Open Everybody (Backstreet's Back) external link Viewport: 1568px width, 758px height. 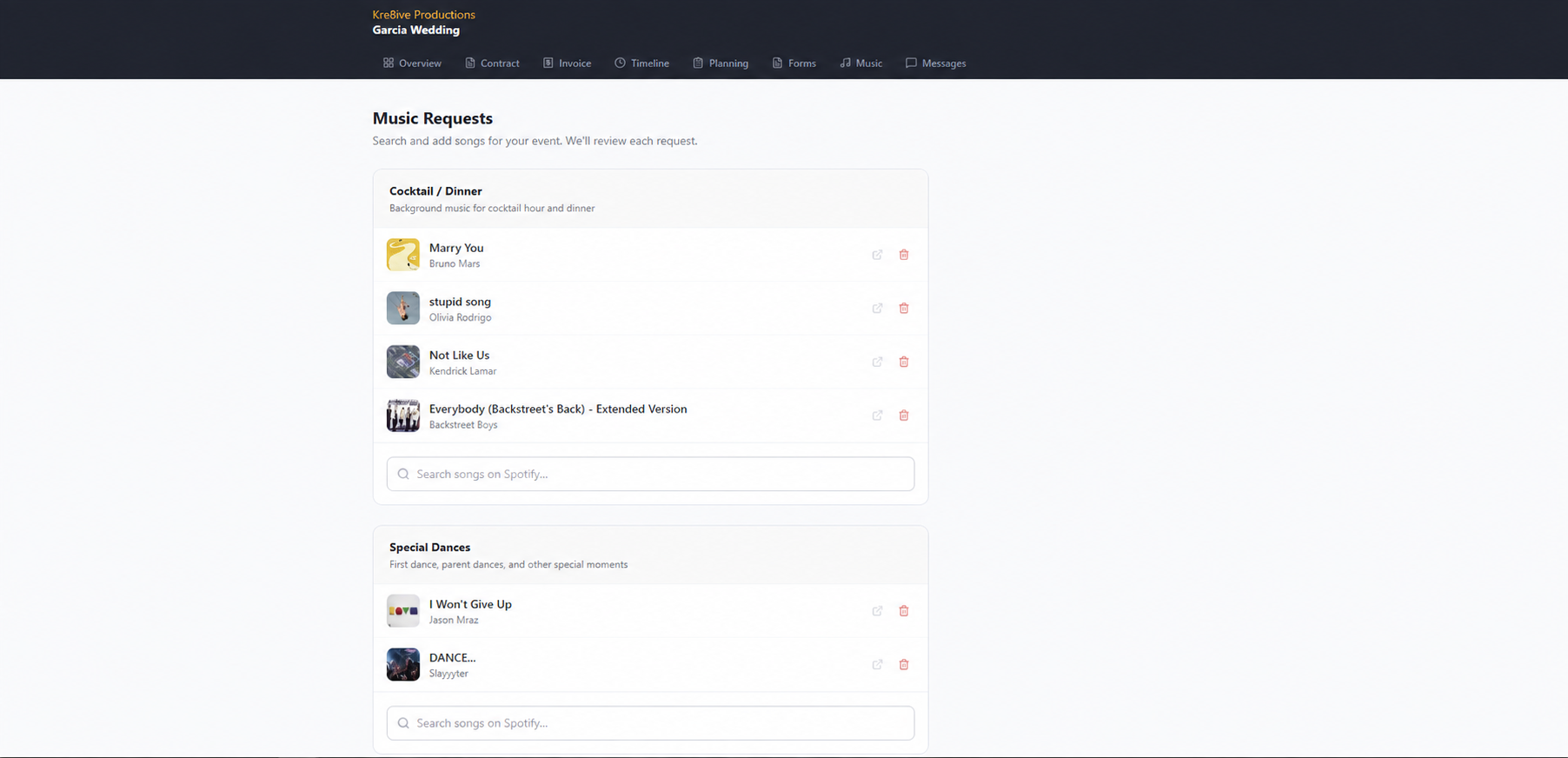877,416
